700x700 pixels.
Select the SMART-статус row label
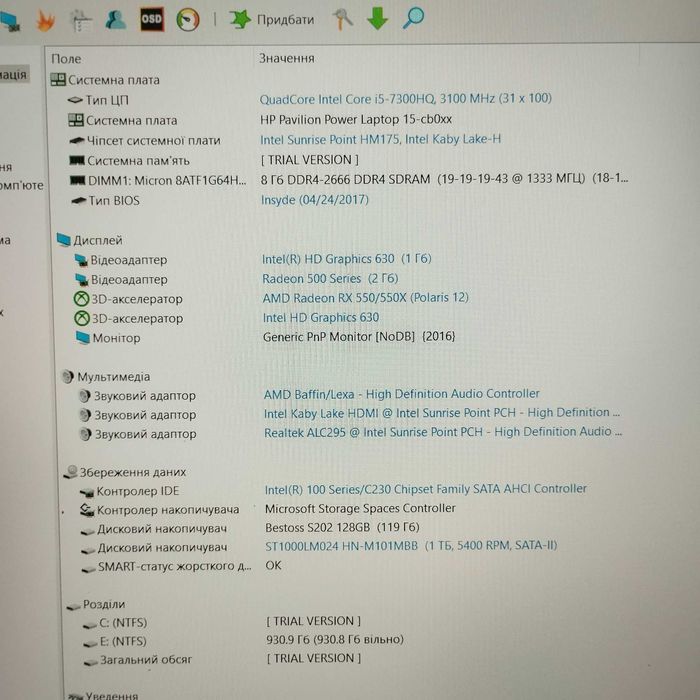(x=175, y=566)
